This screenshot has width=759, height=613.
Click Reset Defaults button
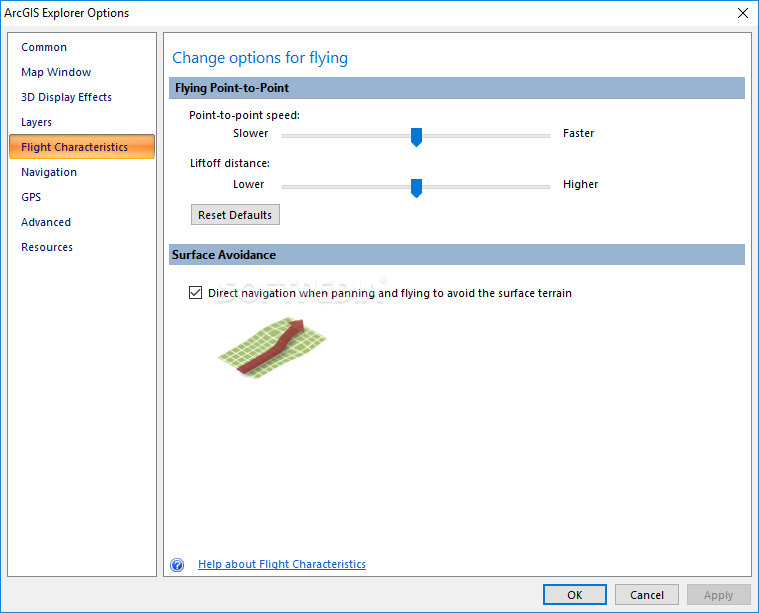[235, 215]
